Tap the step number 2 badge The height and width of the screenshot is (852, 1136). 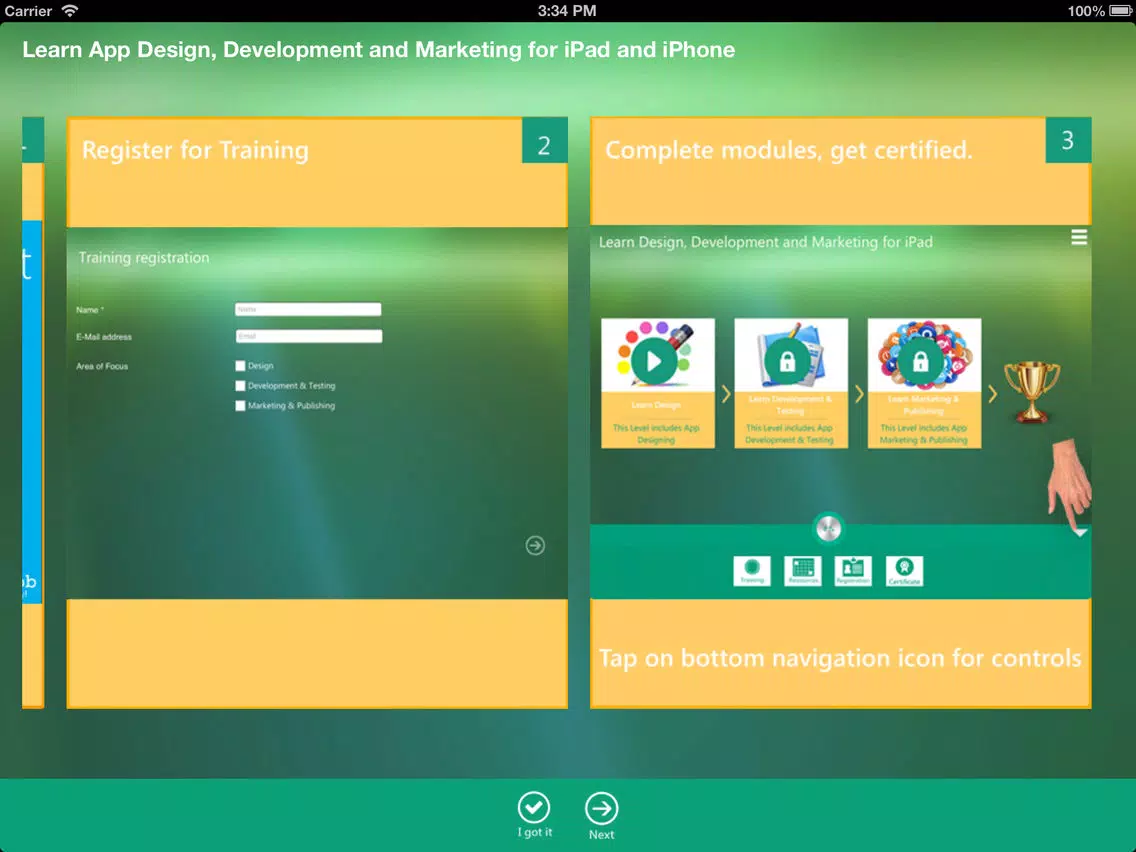[544, 141]
